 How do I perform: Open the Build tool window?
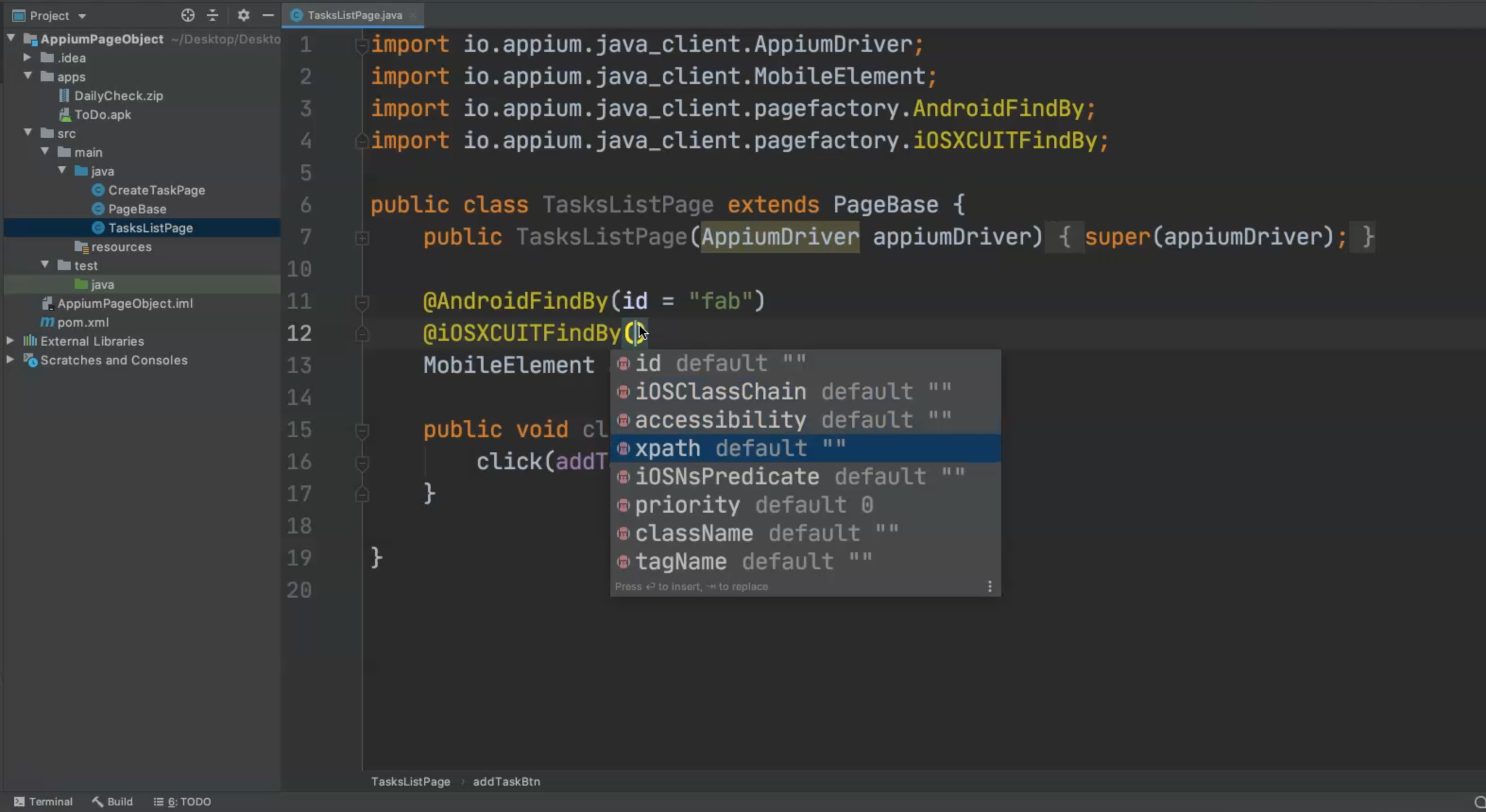coord(112,802)
